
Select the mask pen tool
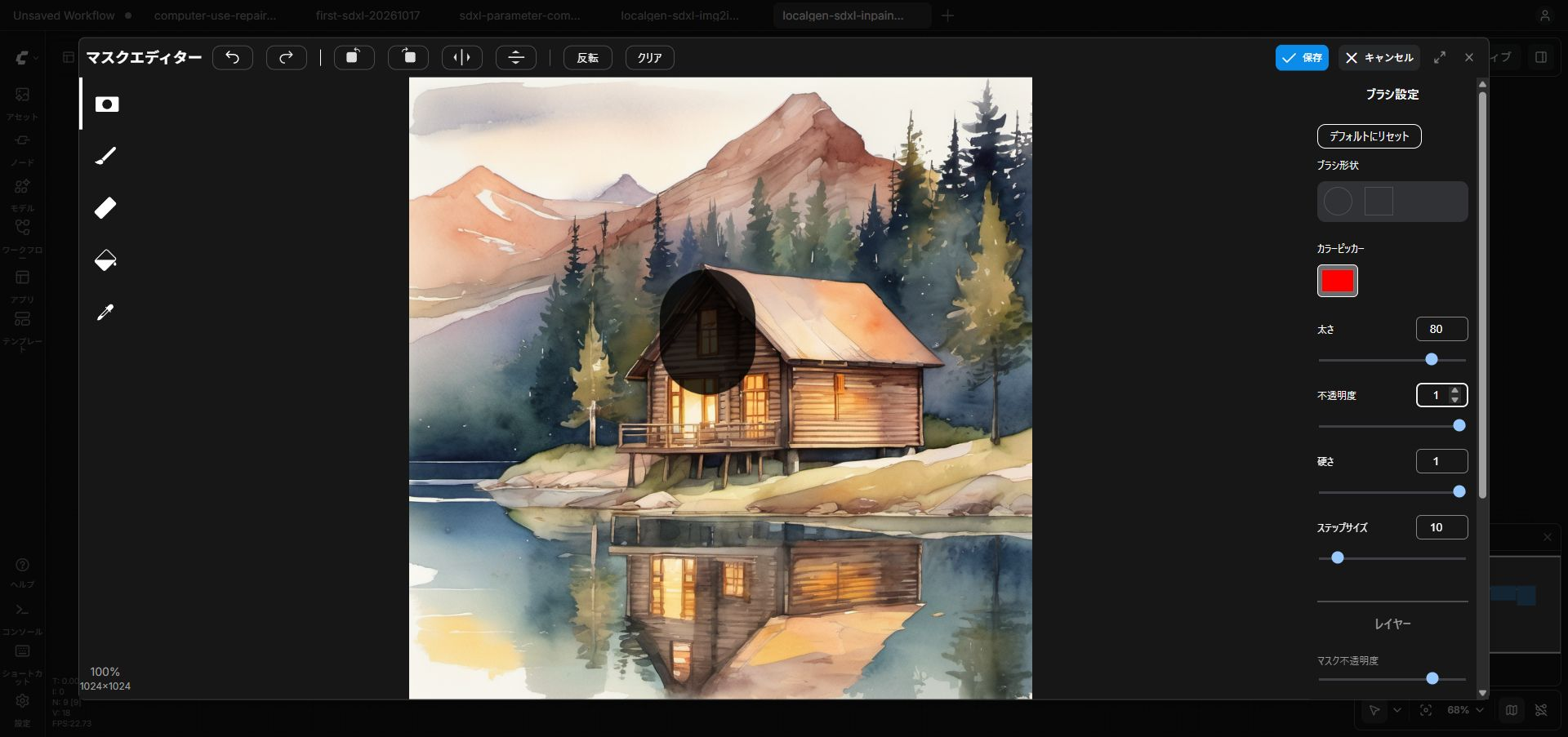tap(107, 104)
